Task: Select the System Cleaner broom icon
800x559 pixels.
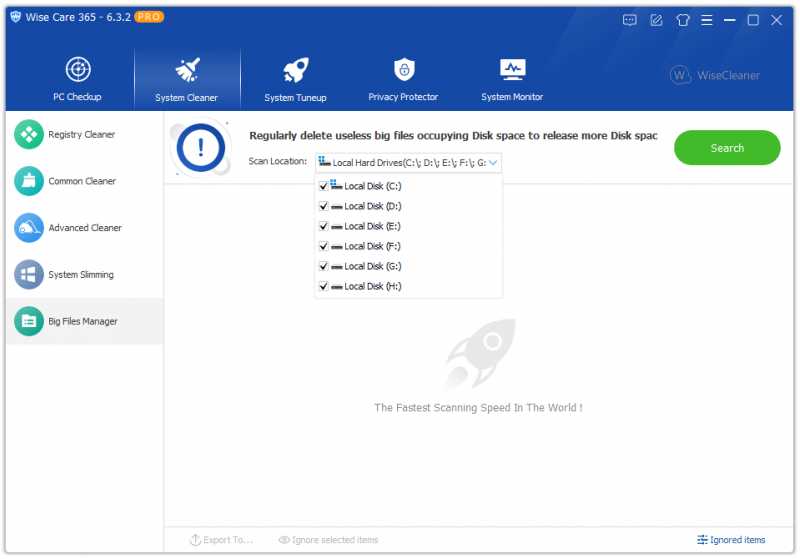Action: coord(187,70)
